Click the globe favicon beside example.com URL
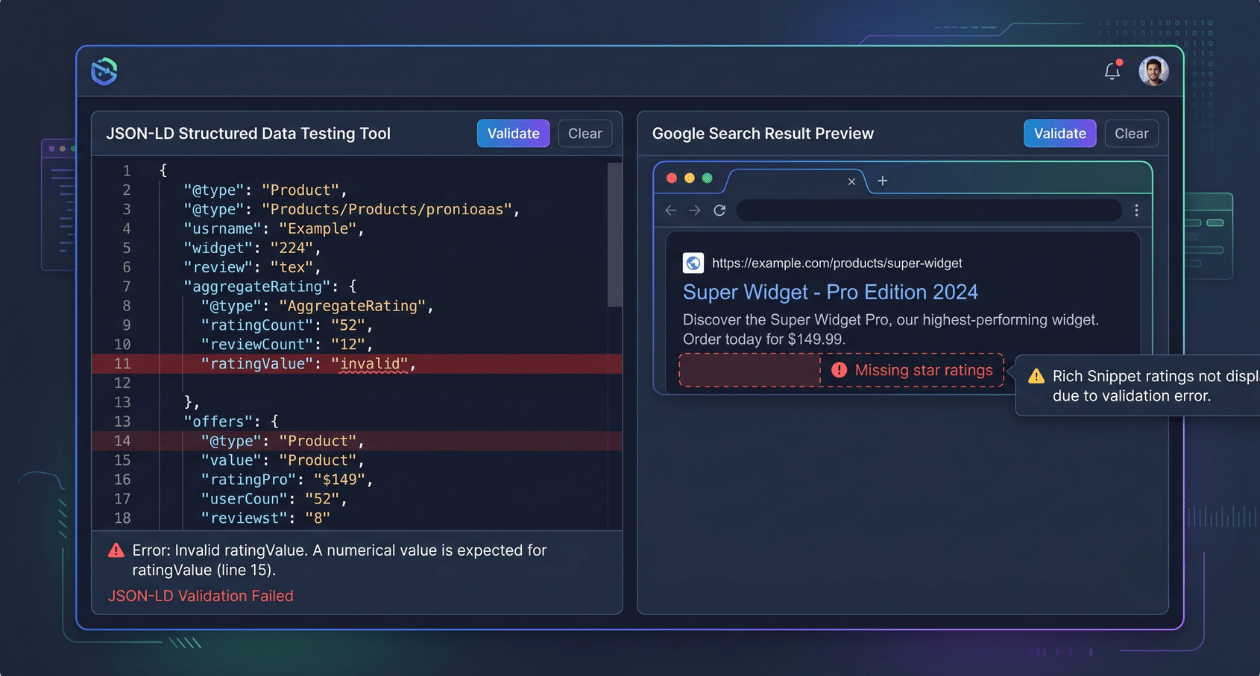Screen dimensions: 1260x676 [x=693, y=263]
